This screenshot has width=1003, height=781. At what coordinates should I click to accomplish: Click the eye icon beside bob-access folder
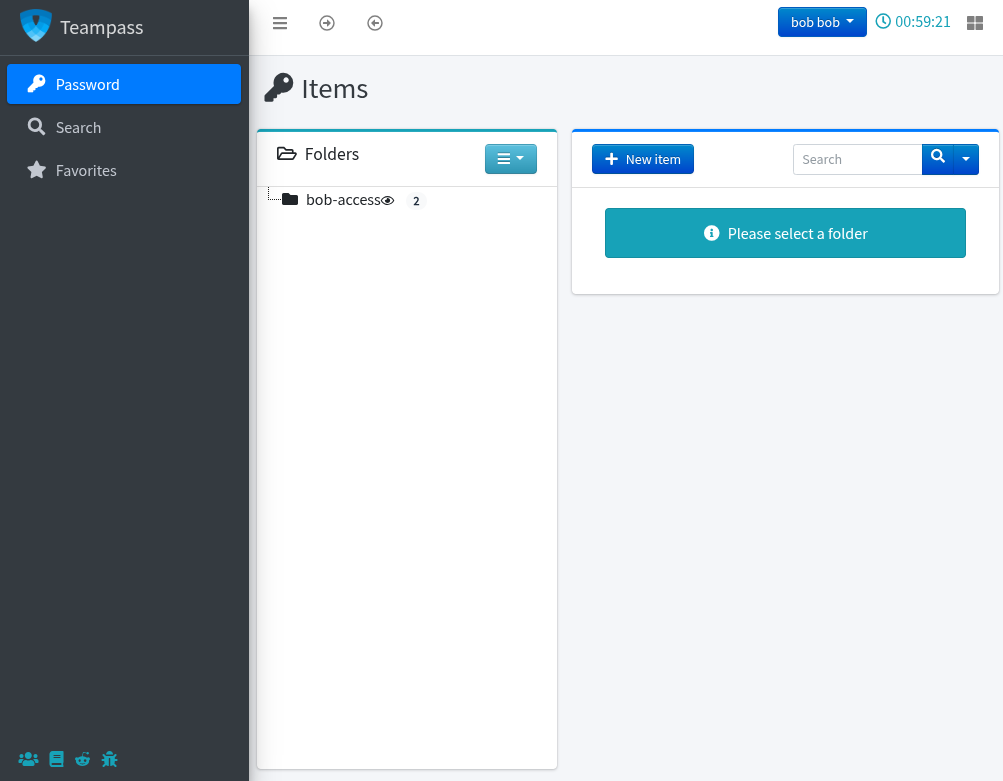coord(388,199)
